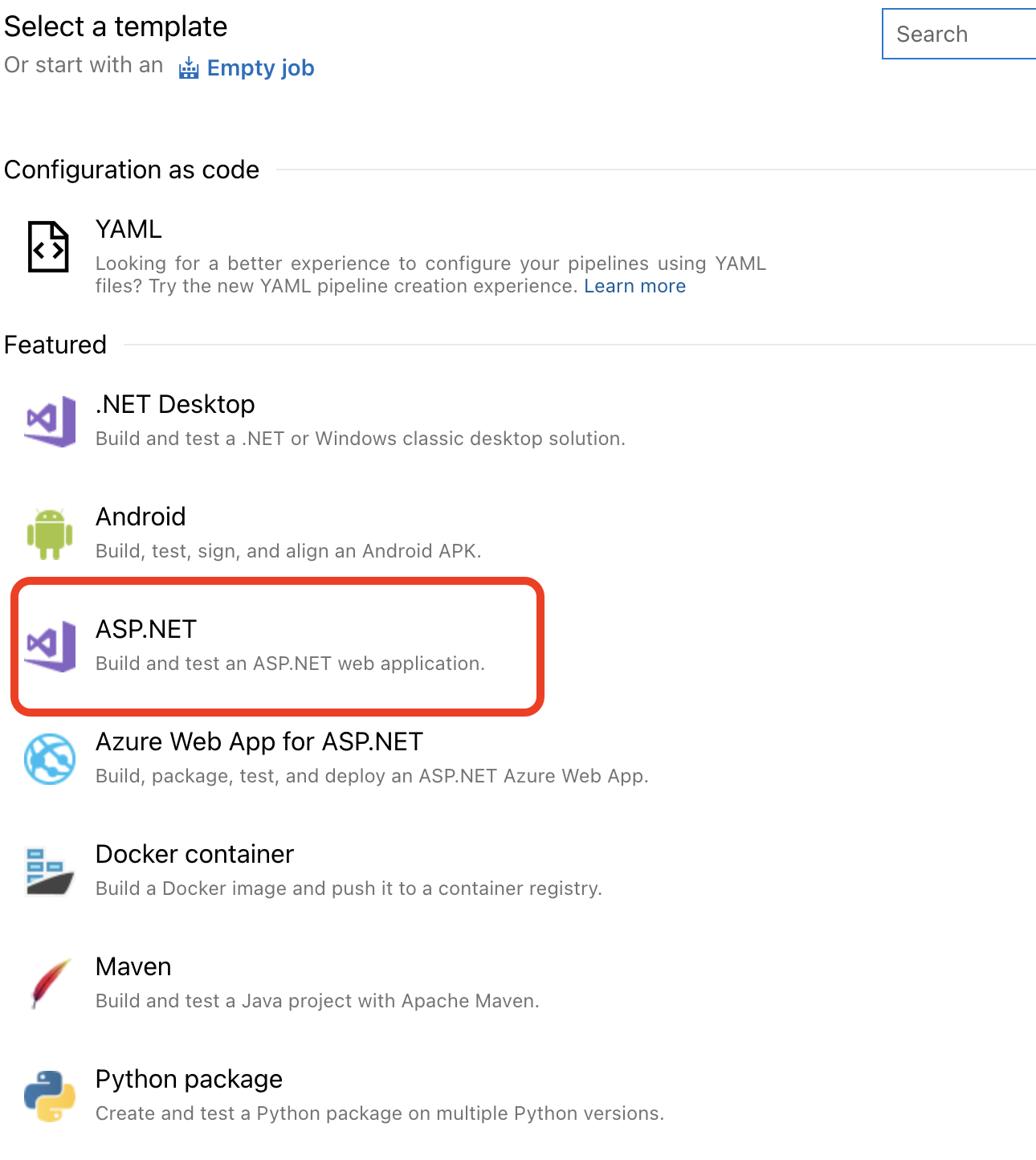The height and width of the screenshot is (1160, 1036).
Task: Pick the Android template title
Action: click(141, 517)
